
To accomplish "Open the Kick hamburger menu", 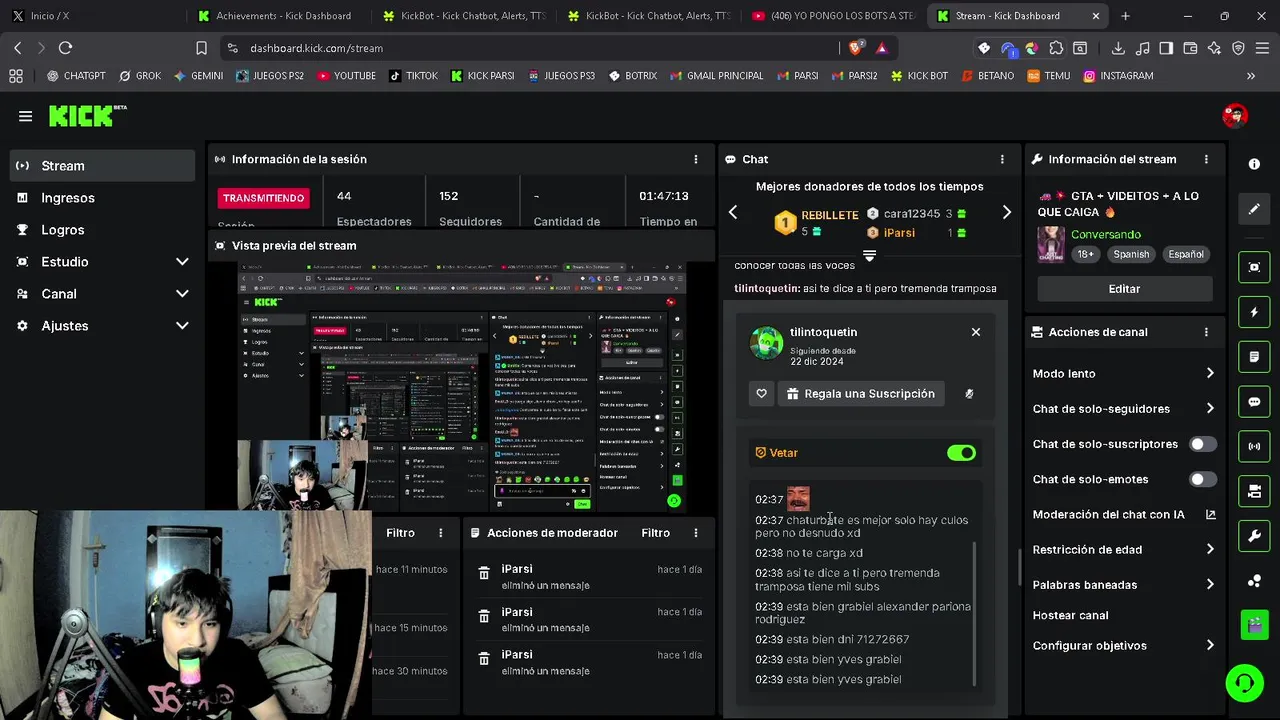I will click(x=25, y=116).
